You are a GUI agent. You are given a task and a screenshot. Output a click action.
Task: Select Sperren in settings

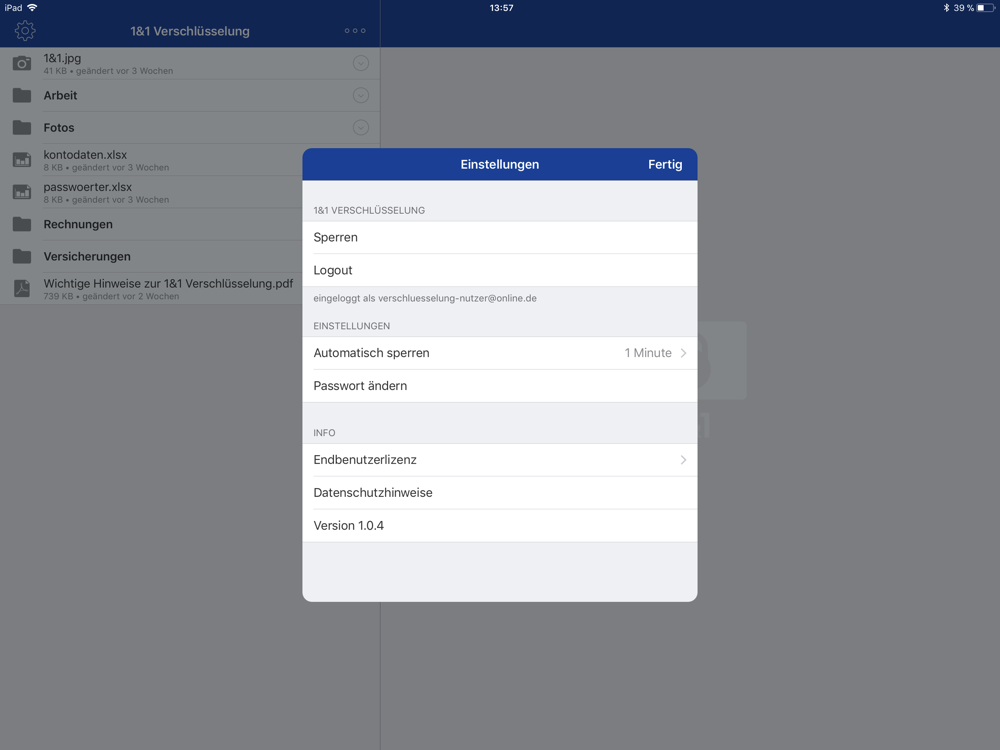point(500,237)
